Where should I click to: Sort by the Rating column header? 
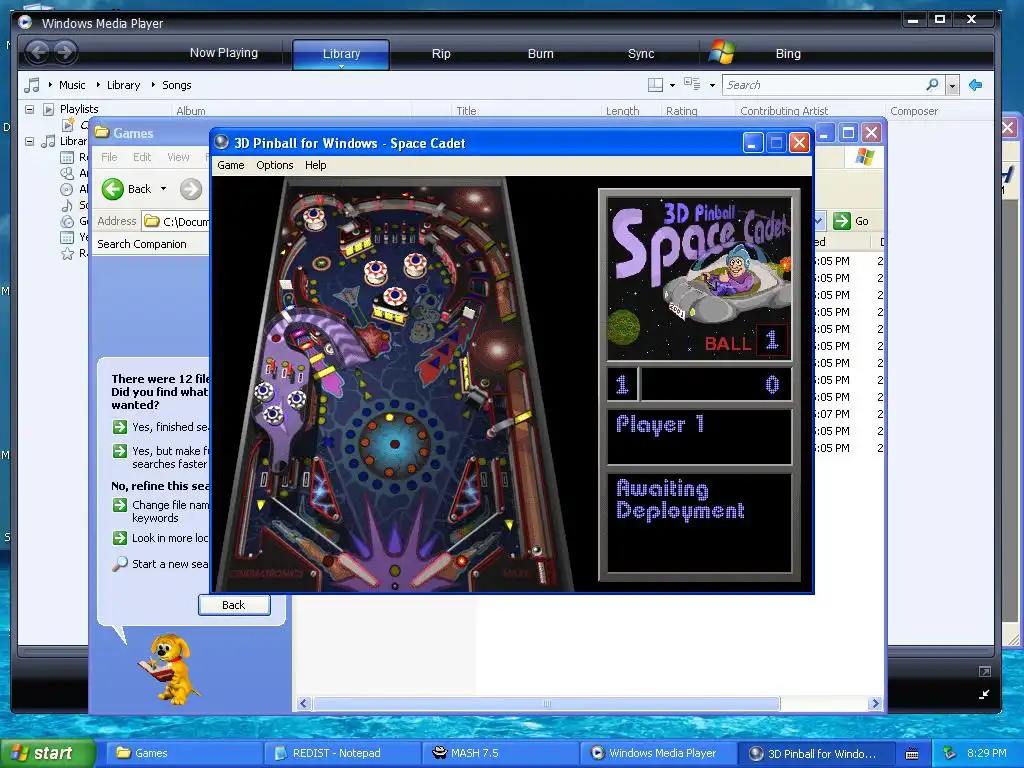click(682, 111)
